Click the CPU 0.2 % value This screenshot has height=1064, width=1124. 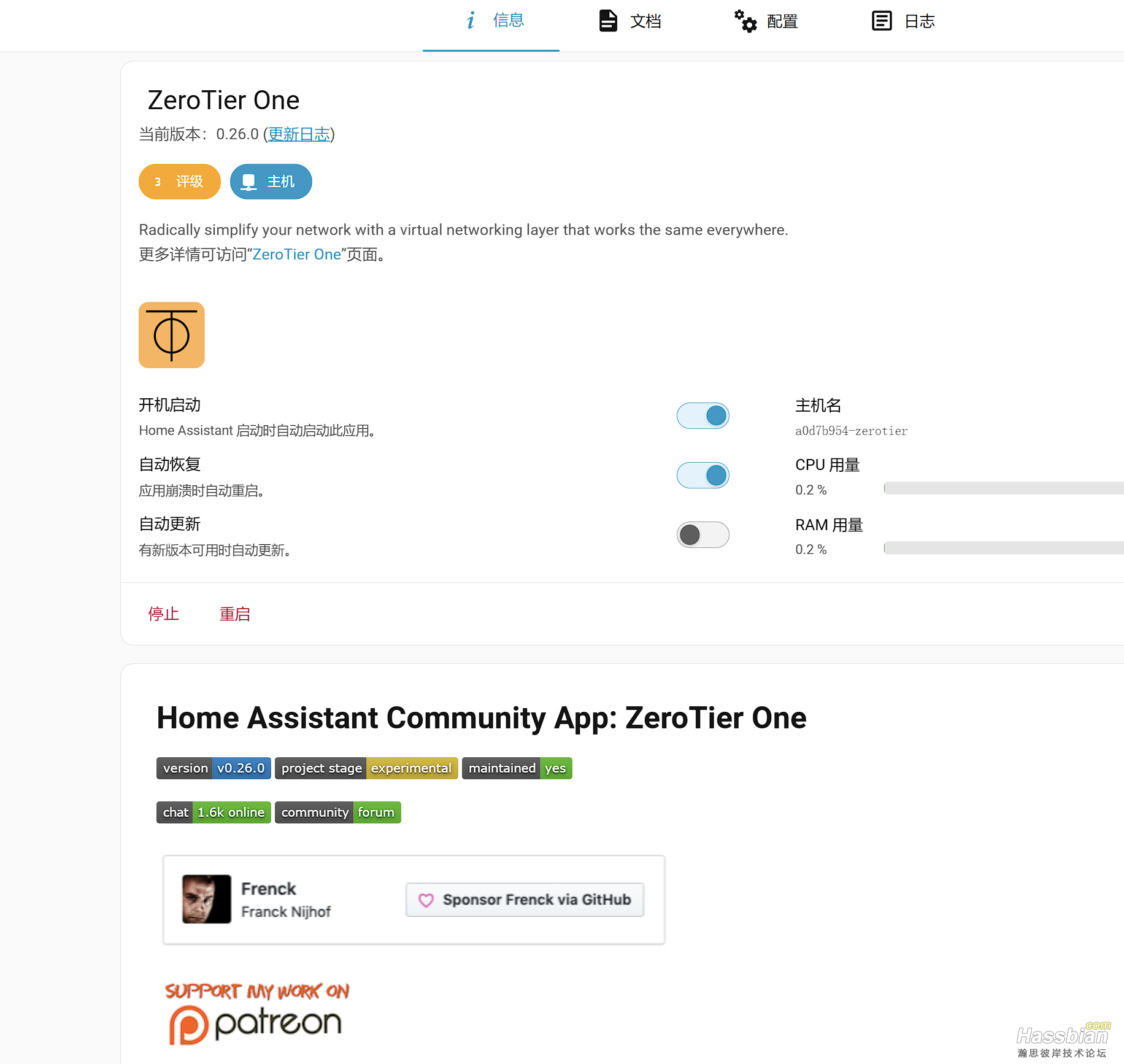pos(811,490)
